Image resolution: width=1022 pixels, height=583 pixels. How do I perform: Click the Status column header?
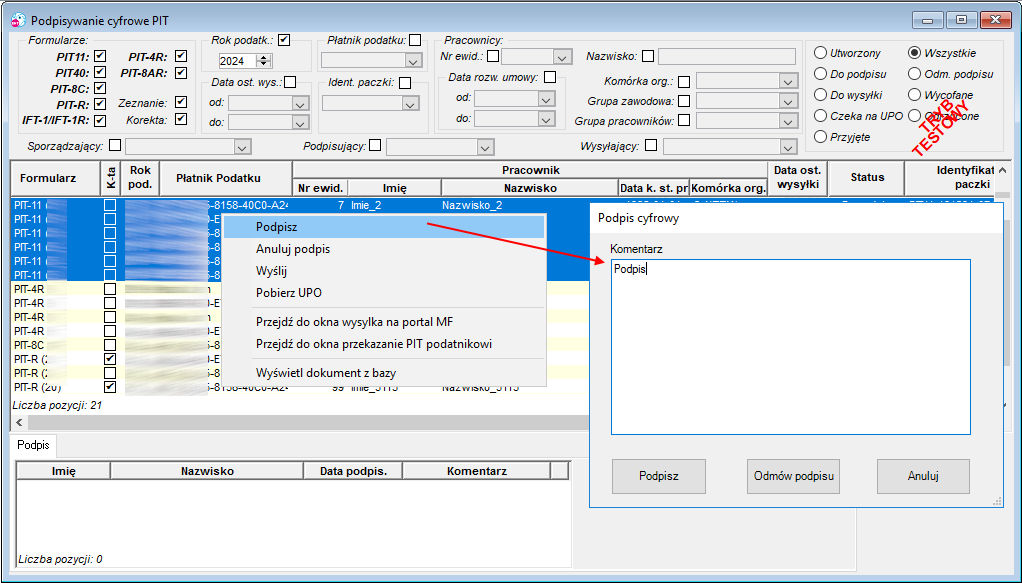(x=867, y=177)
